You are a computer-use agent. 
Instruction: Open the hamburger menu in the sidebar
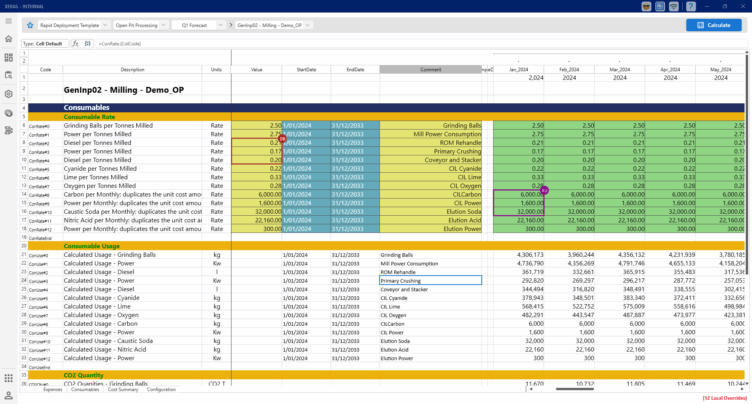coord(9,21)
